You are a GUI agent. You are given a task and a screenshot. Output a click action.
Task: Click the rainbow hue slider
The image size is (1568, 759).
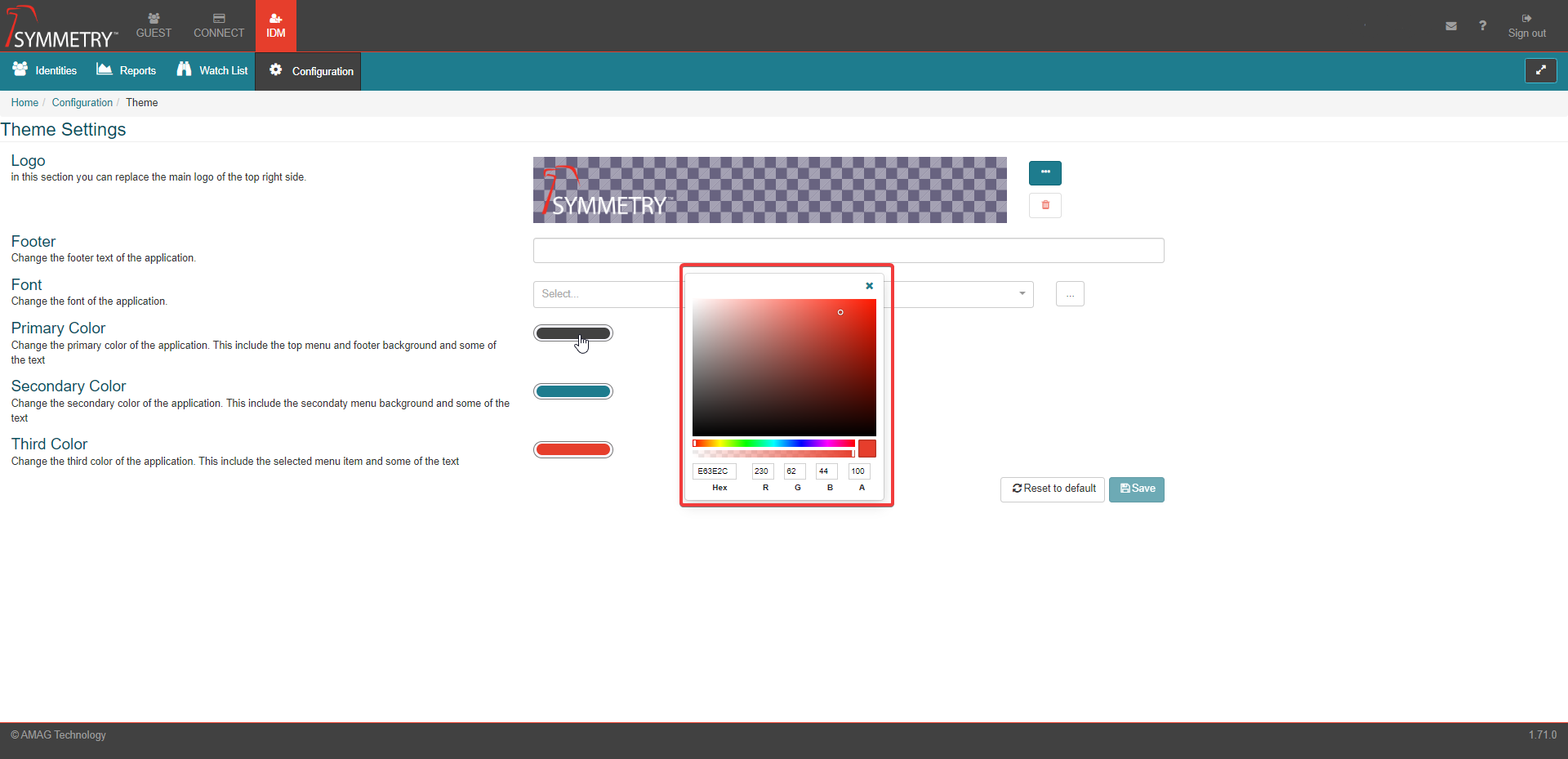[773, 443]
